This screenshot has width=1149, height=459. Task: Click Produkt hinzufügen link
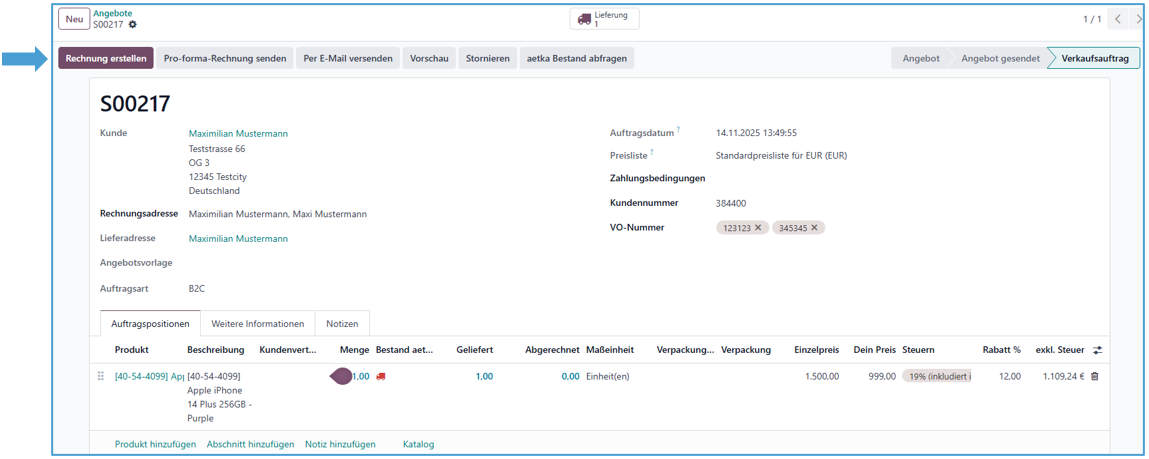tap(155, 444)
